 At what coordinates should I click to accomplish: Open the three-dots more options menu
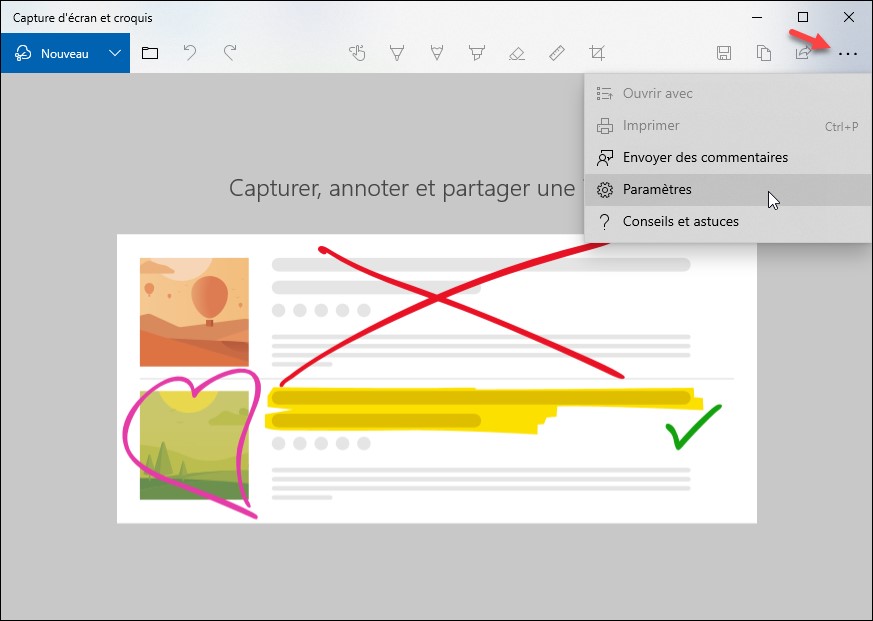848,54
